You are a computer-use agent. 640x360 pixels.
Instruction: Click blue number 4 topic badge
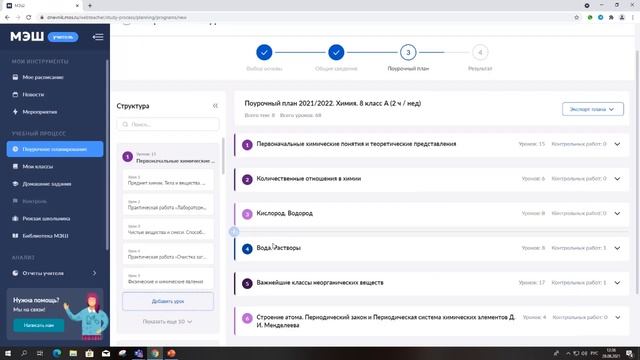coord(247,249)
